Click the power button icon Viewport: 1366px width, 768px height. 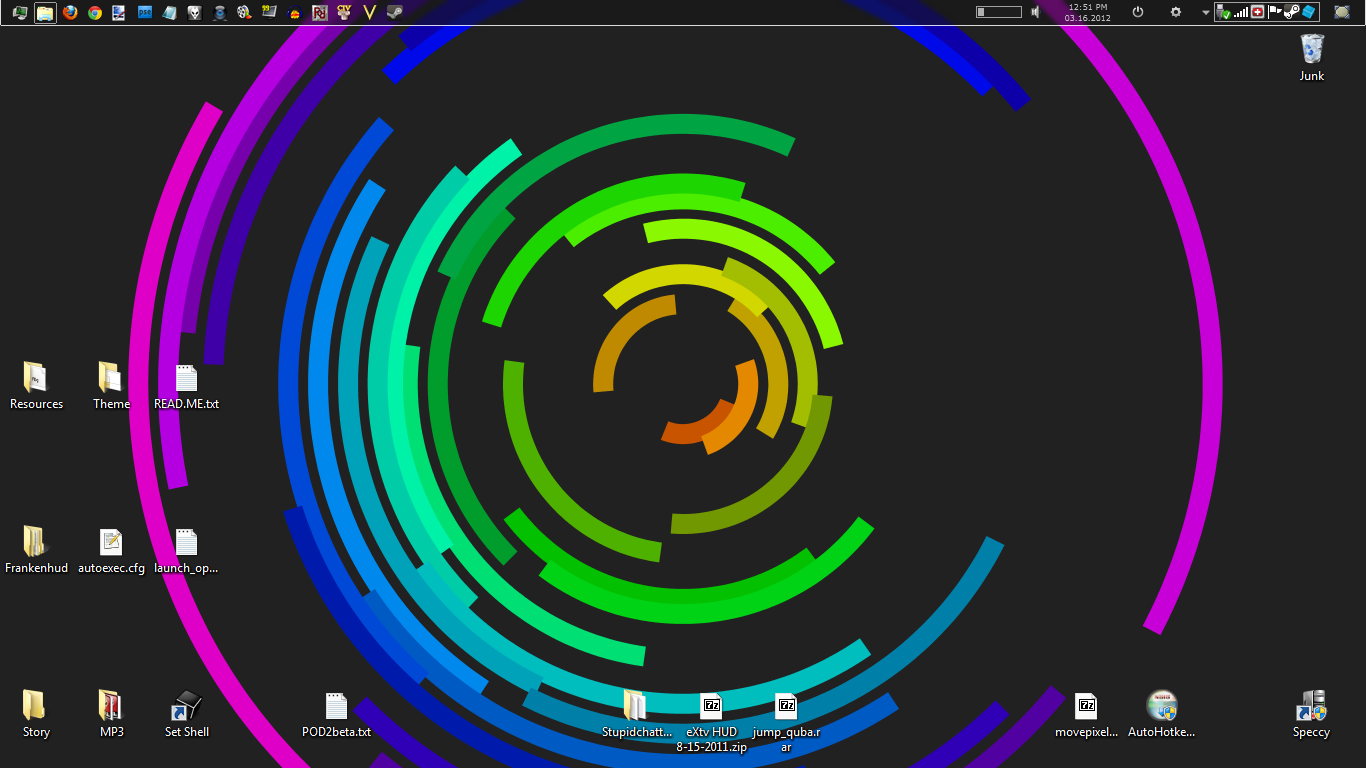coord(1138,12)
